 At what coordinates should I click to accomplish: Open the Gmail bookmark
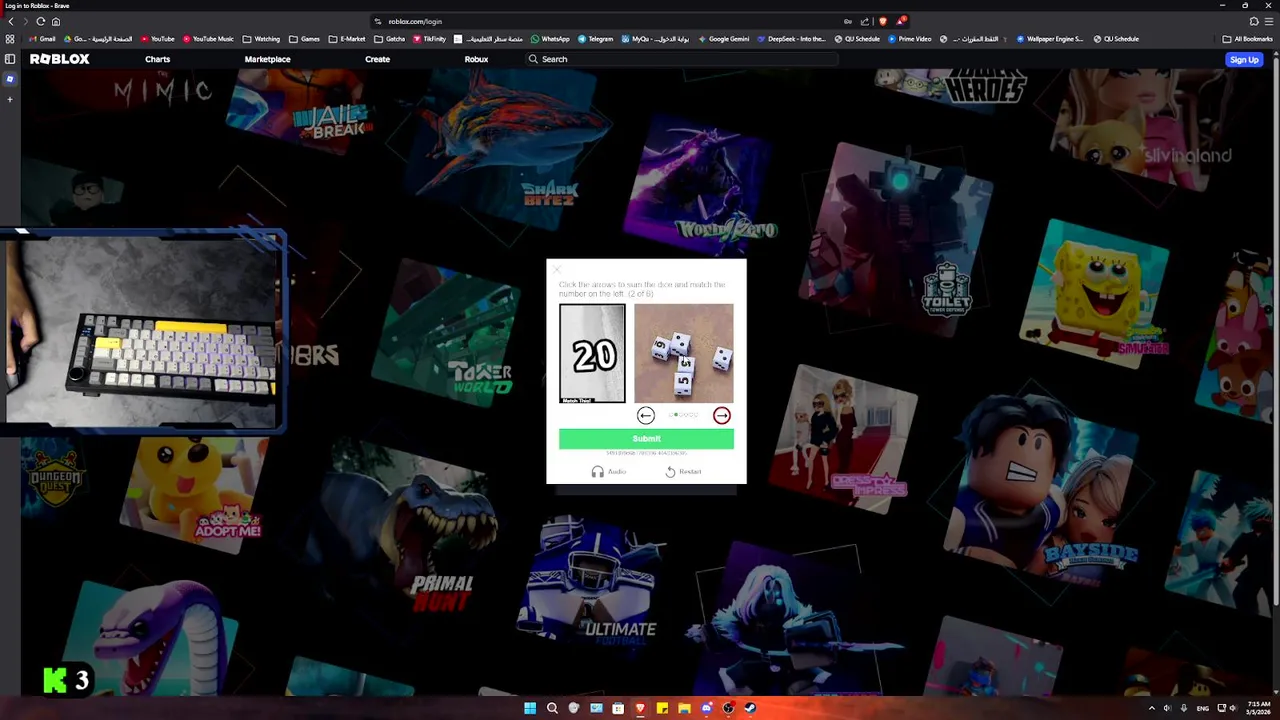click(x=41, y=39)
